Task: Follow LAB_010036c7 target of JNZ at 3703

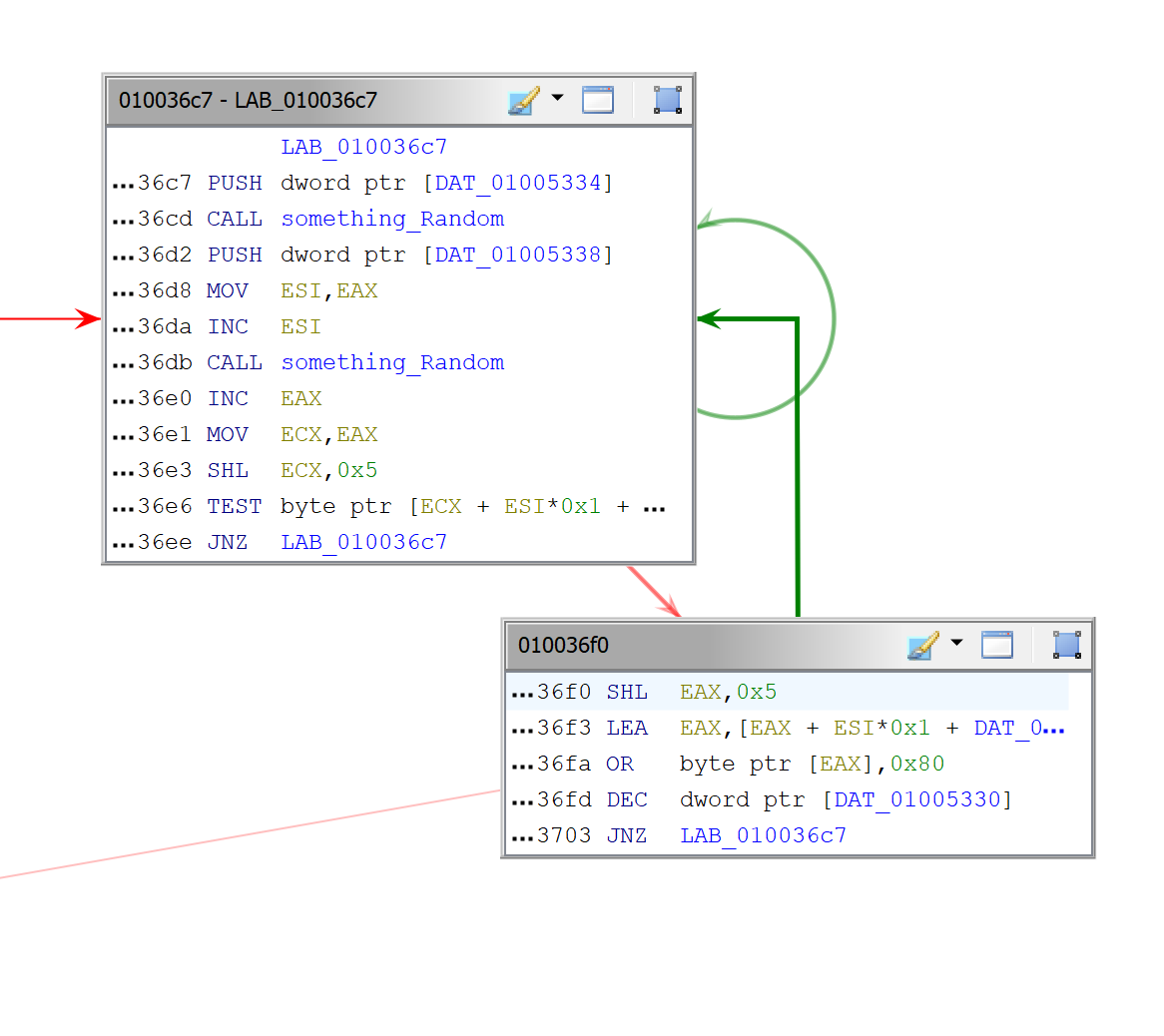Action: point(763,835)
